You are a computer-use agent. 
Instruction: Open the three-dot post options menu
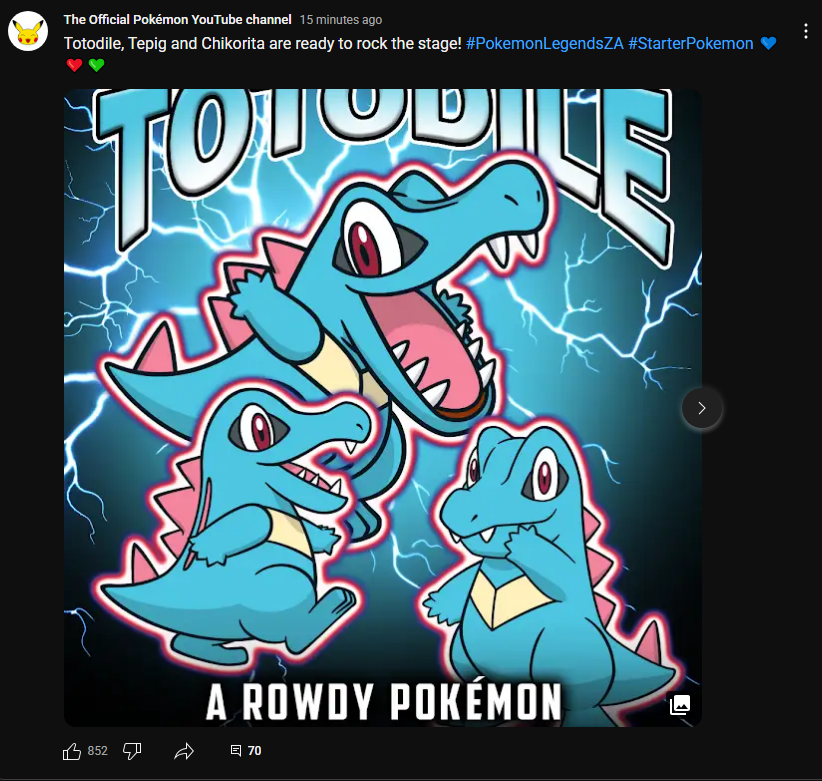[805, 32]
